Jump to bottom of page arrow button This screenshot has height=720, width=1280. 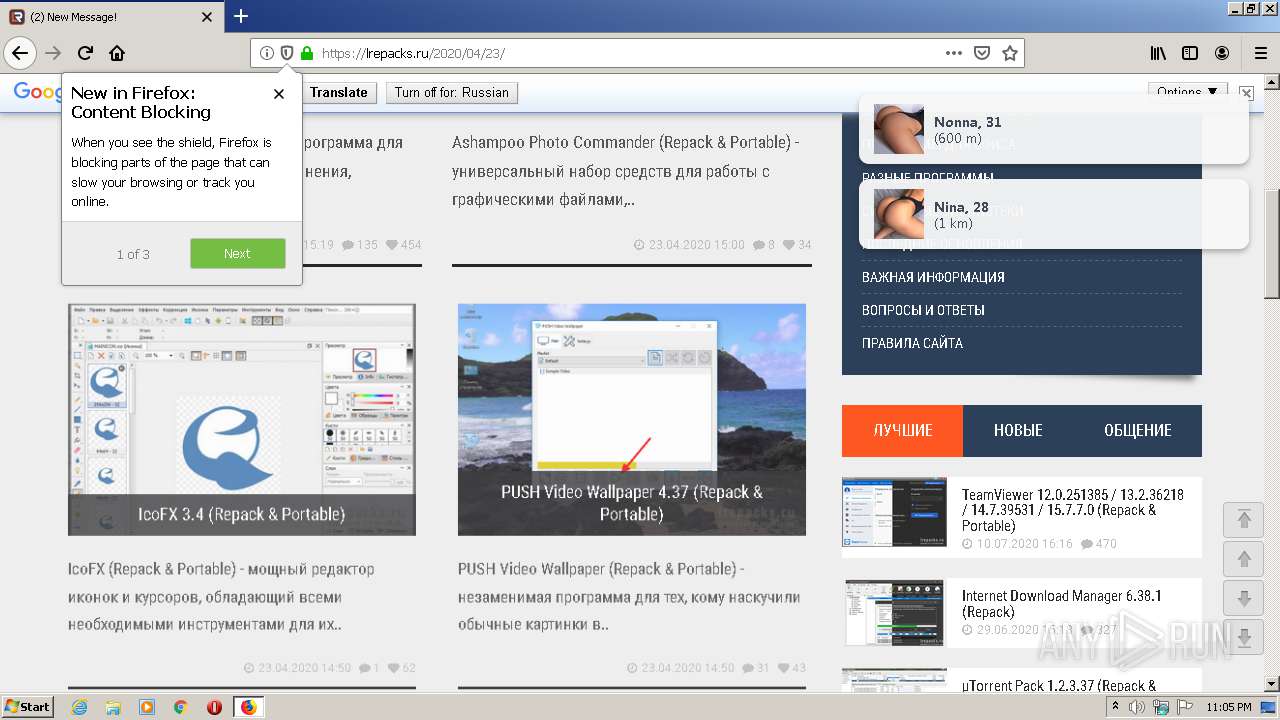coord(1244,638)
